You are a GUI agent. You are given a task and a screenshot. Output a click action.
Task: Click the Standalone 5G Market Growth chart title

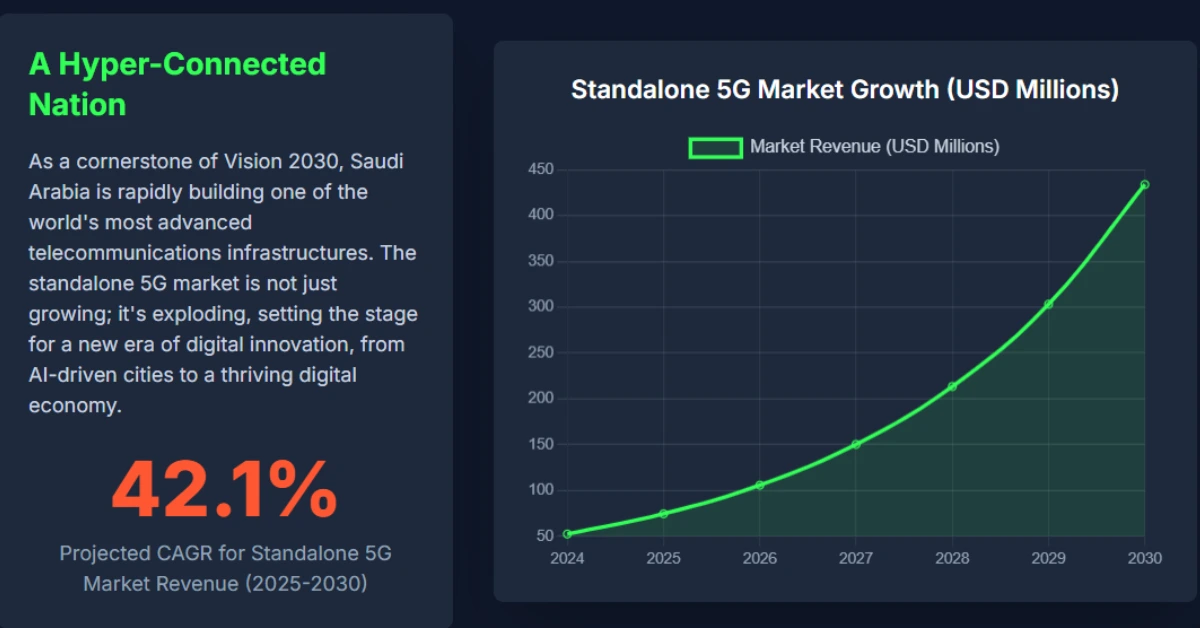pyautogui.click(x=844, y=89)
